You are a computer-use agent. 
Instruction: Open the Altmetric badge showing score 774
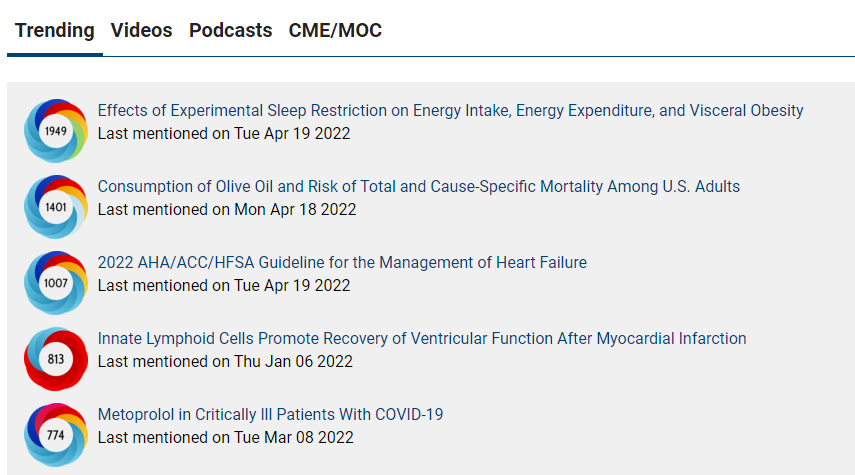click(56, 435)
